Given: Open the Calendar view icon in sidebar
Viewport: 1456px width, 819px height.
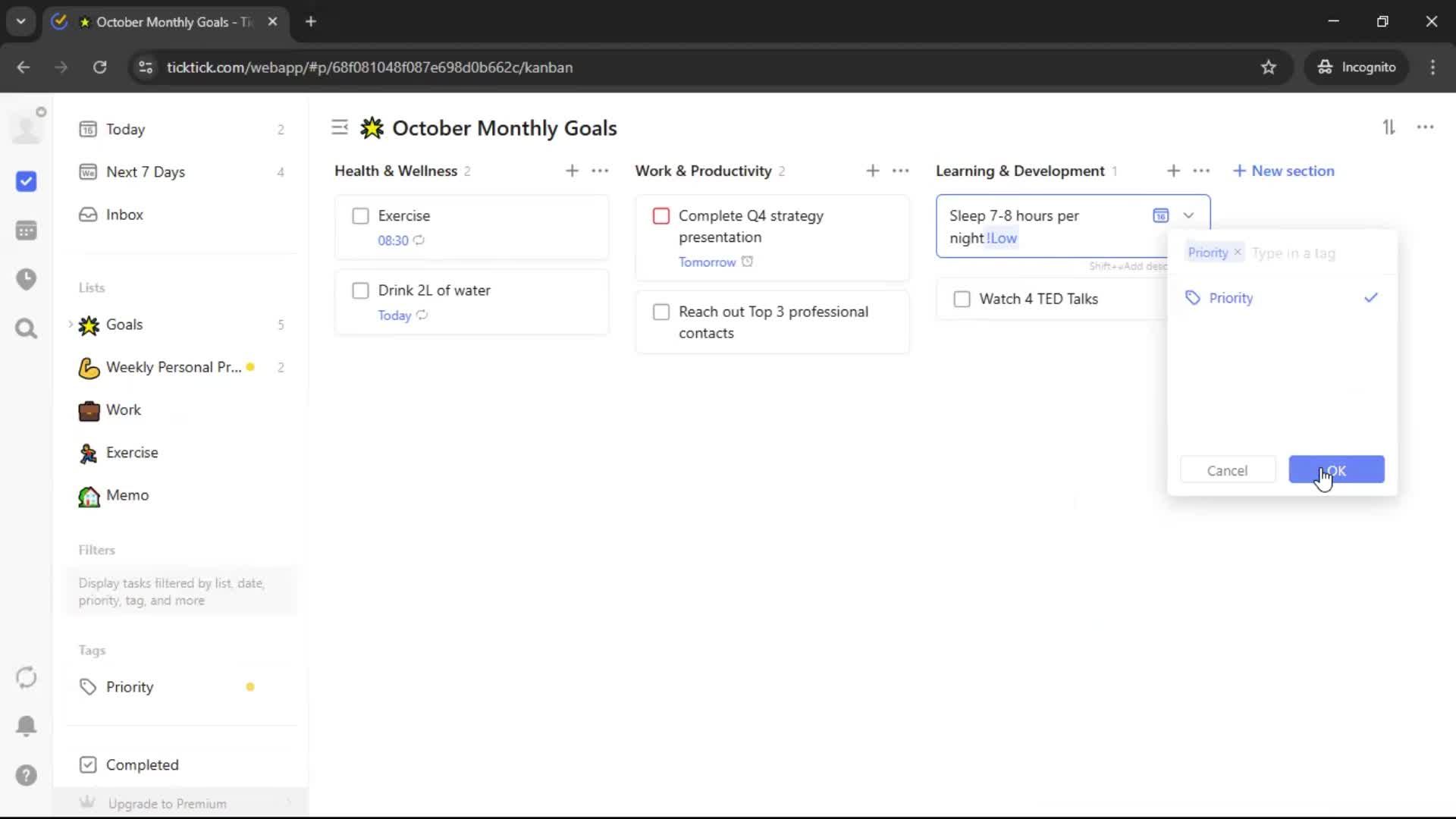Looking at the screenshot, I should click(x=27, y=231).
